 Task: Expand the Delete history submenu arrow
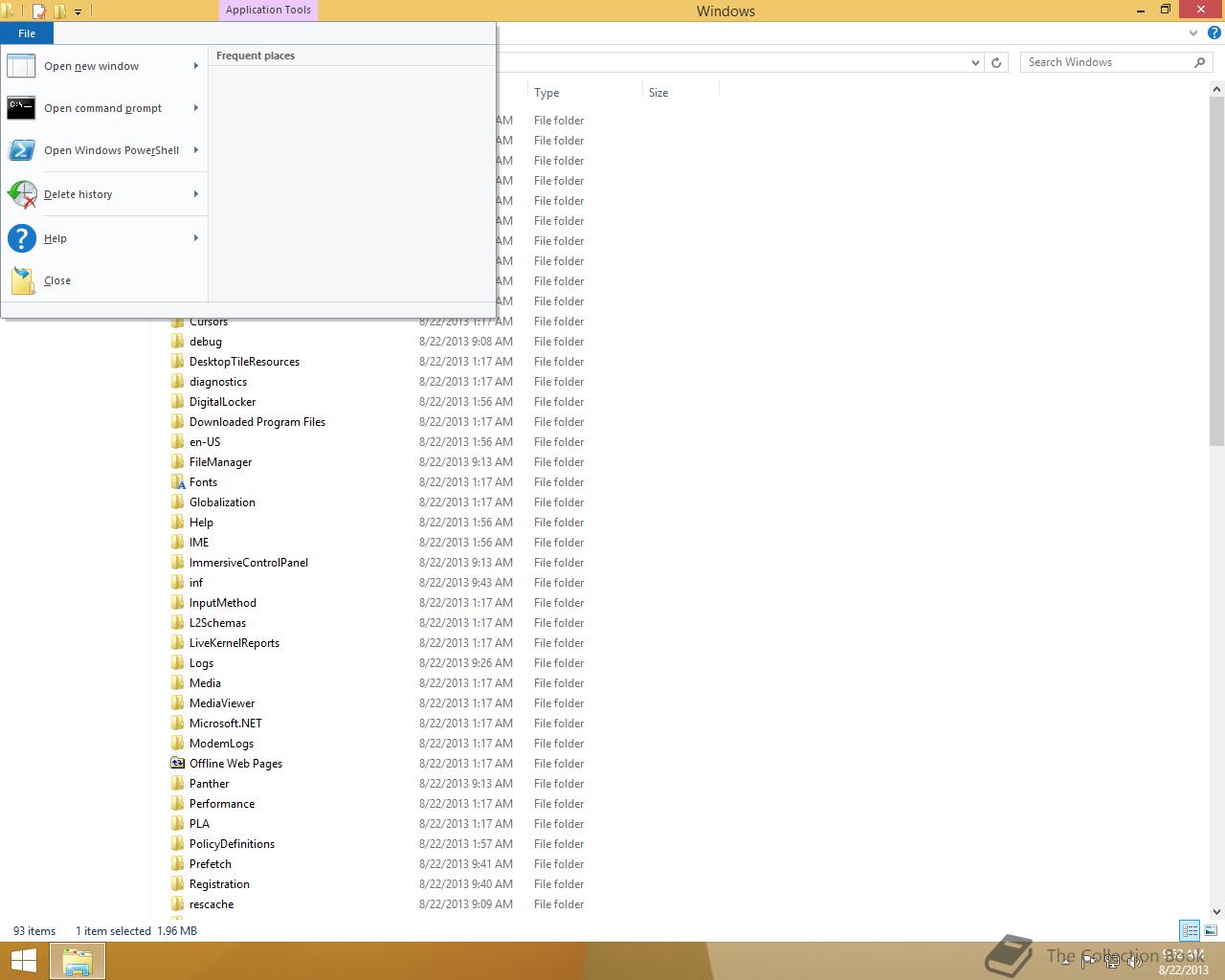point(196,194)
